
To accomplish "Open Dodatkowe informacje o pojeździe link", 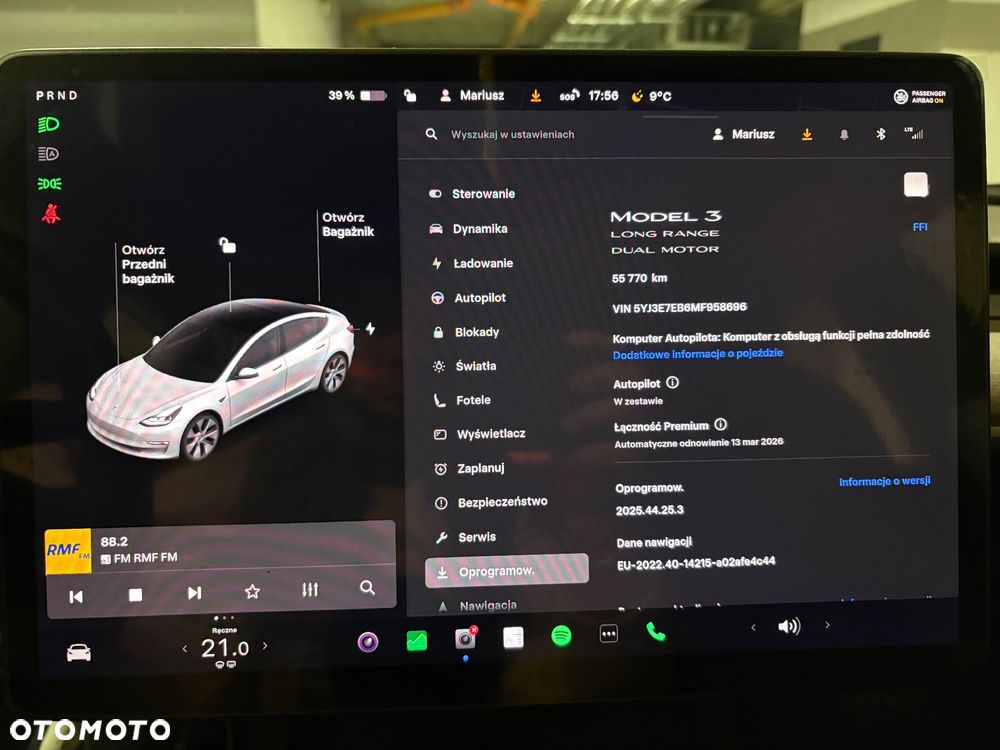I will (698, 354).
